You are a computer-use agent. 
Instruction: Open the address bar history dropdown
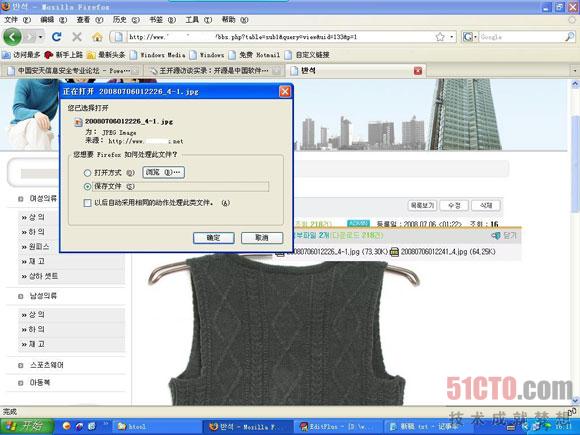[x=452, y=37]
